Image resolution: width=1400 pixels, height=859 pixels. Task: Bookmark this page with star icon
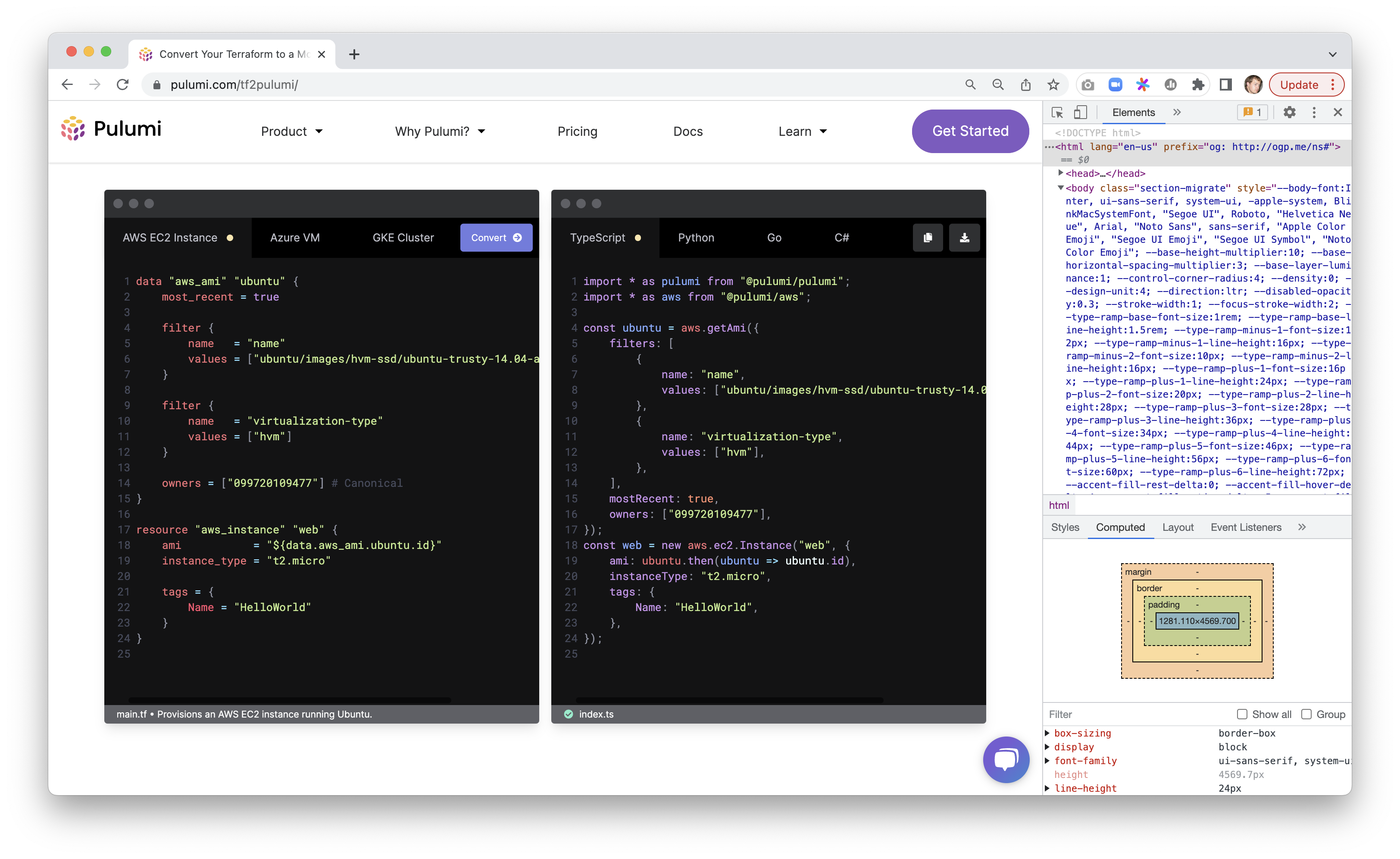point(1053,85)
